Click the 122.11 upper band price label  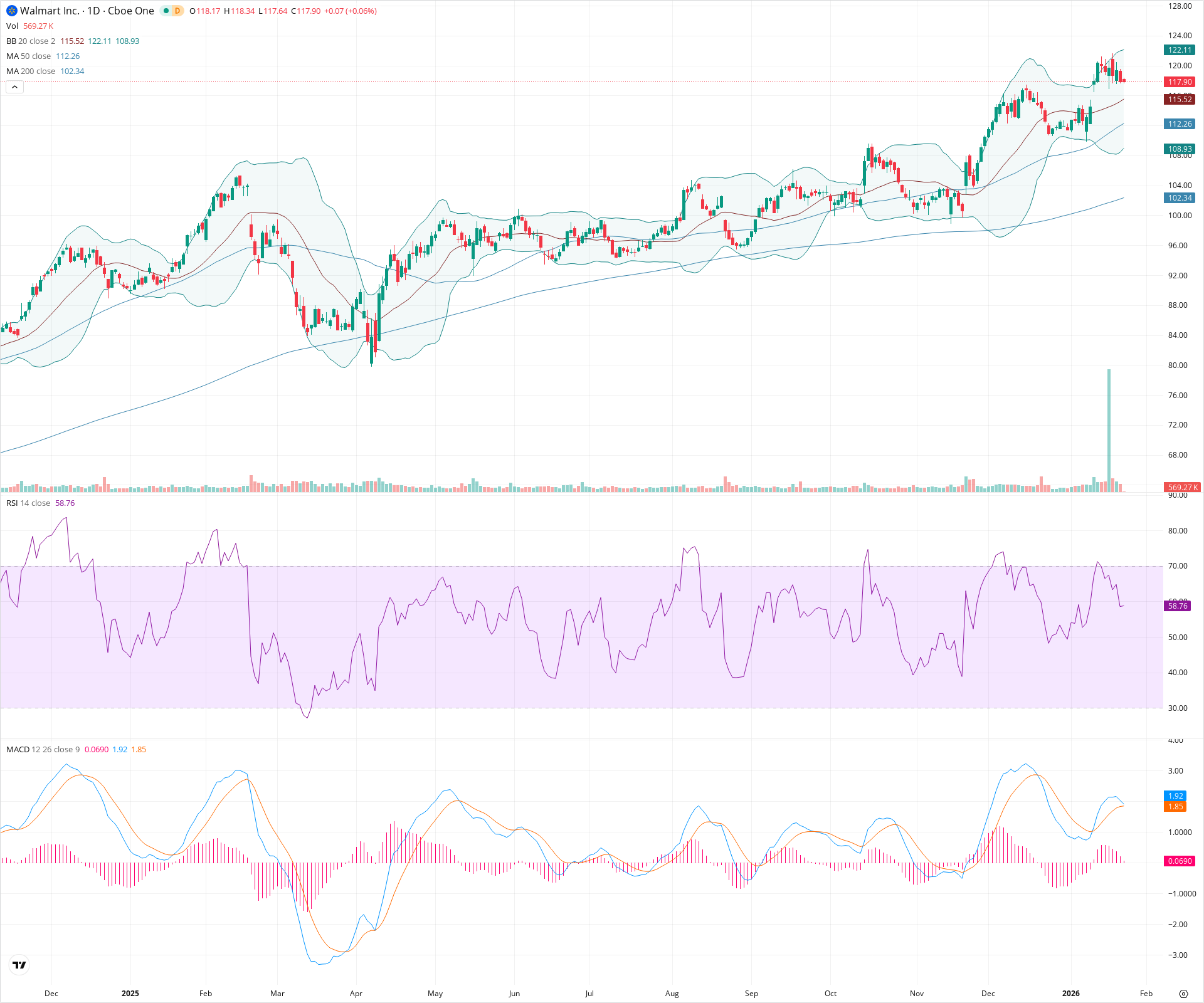click(1178, 51)
